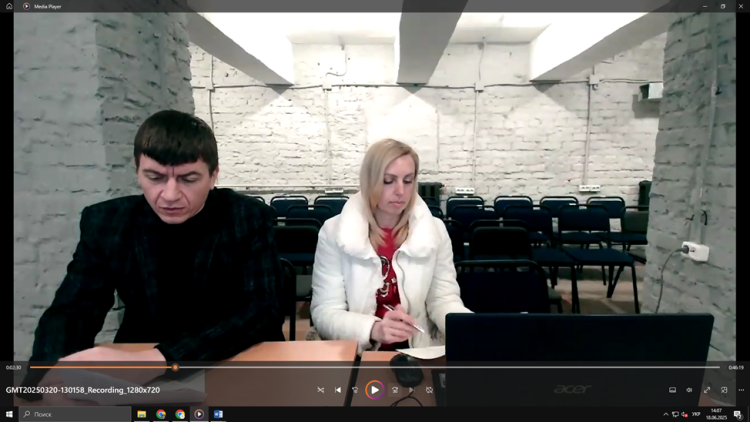The height and width of the screenshot is (422, 750).
Task: Open the Windows Start menu
Action: click(9, 414)
